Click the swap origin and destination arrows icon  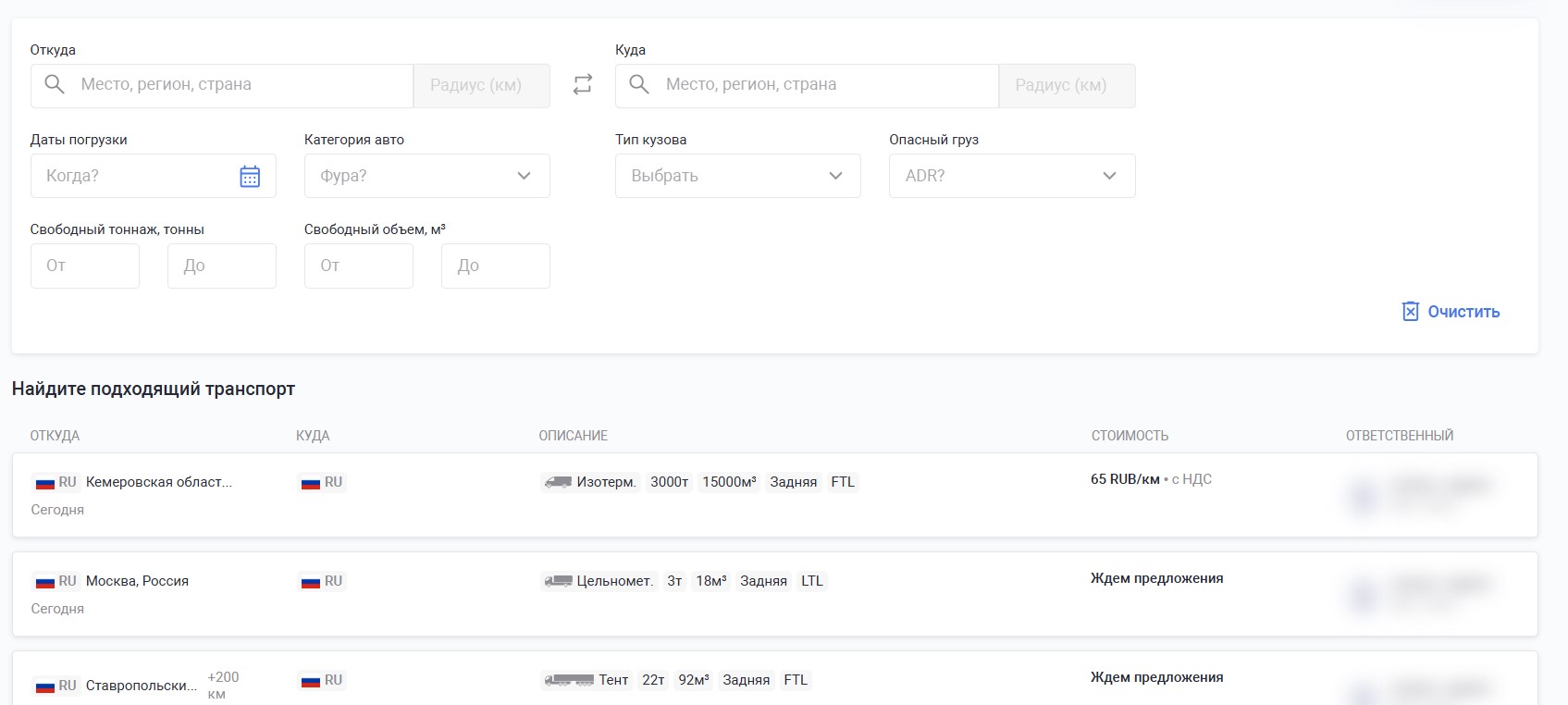[x=582, y=85]
